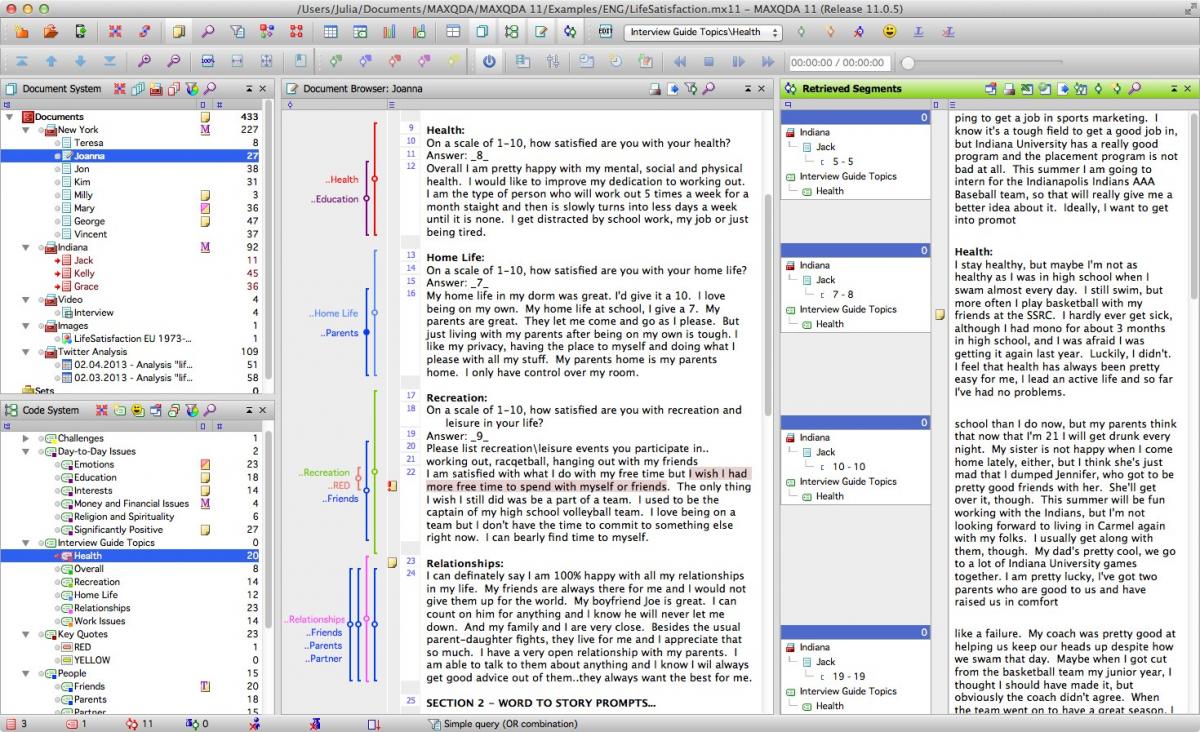Viewport: 1200px width, 732px height.
Task: Select the Grace document under Indiana
Action: (x=86, y=286)
